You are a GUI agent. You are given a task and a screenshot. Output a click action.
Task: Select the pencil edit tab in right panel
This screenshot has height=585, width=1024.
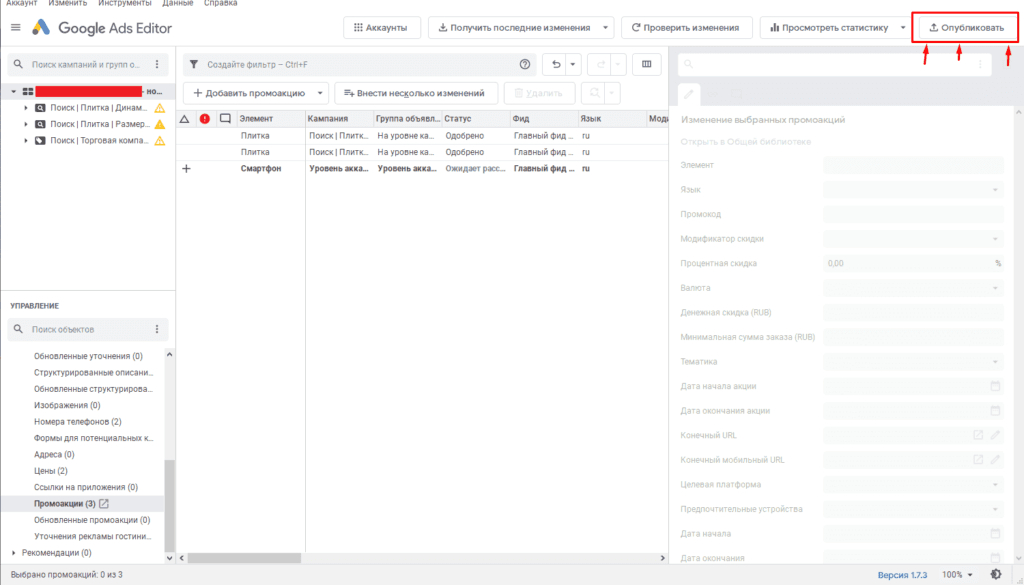[x=689, y=95]
